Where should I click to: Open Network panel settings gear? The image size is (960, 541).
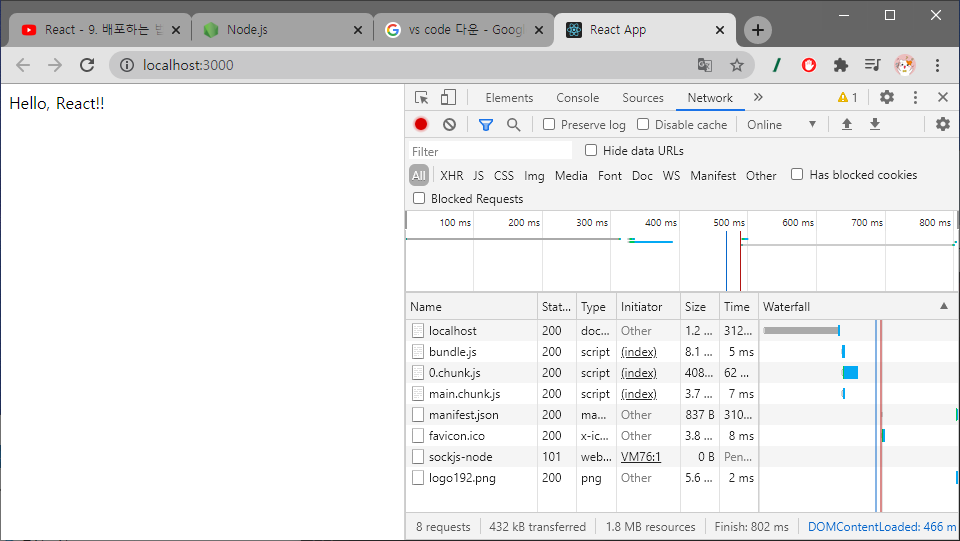coord(943,124)
